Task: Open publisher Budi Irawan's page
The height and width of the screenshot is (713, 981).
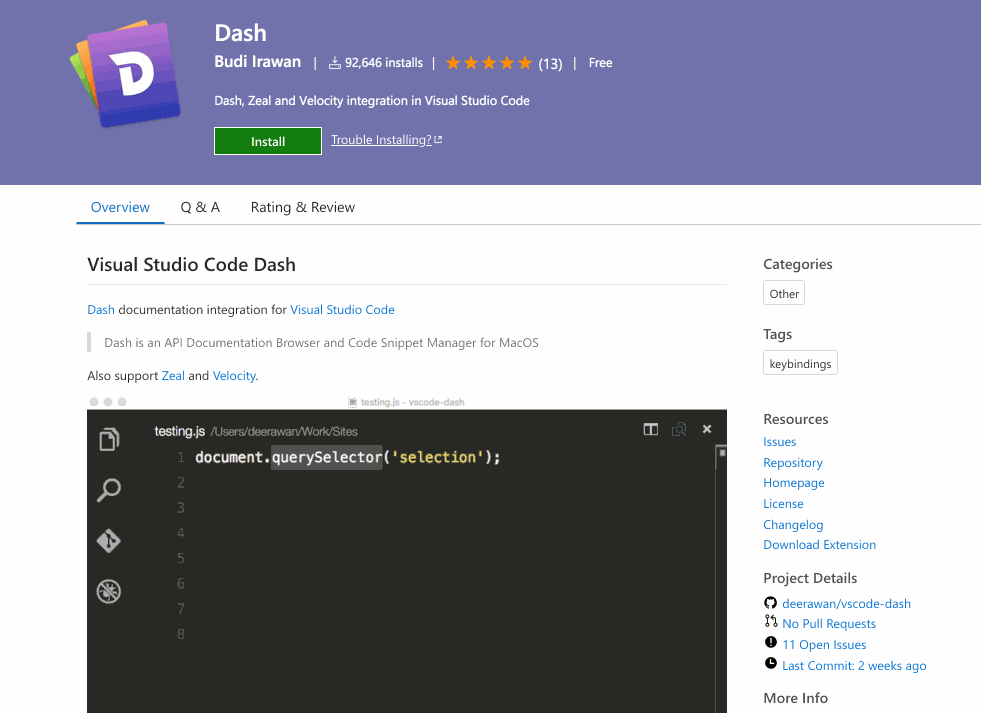Action: pos(258,62)
